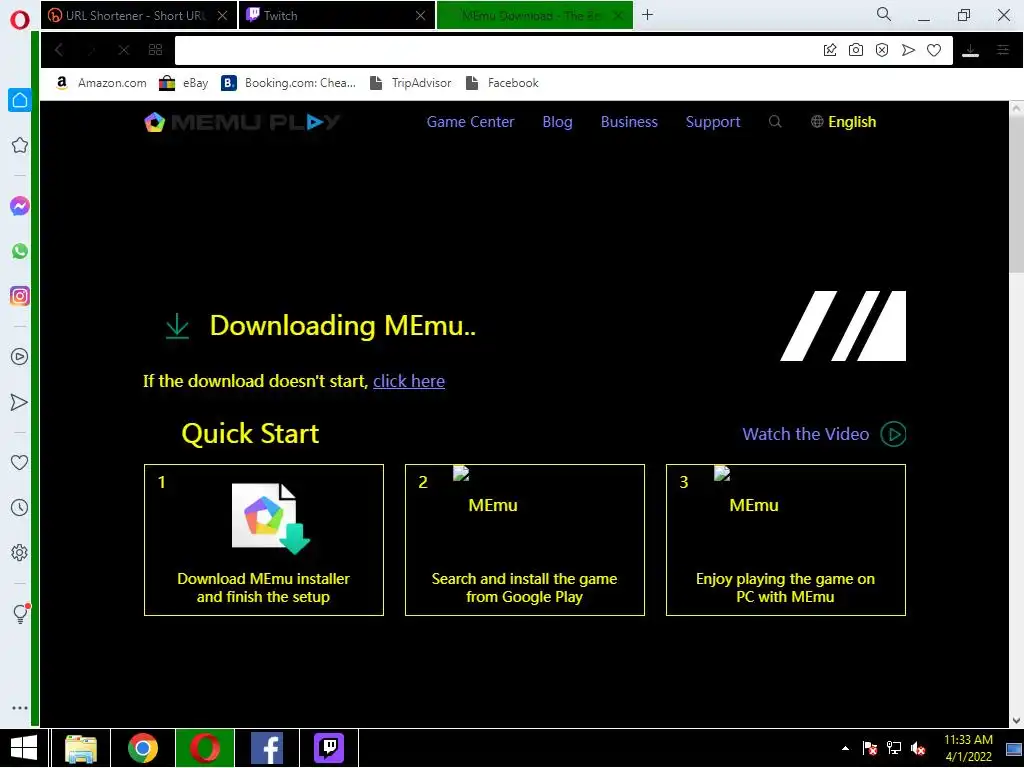Close the Twitch tab
Viewport: 1024px width, 768px height.
coord(421,16)
